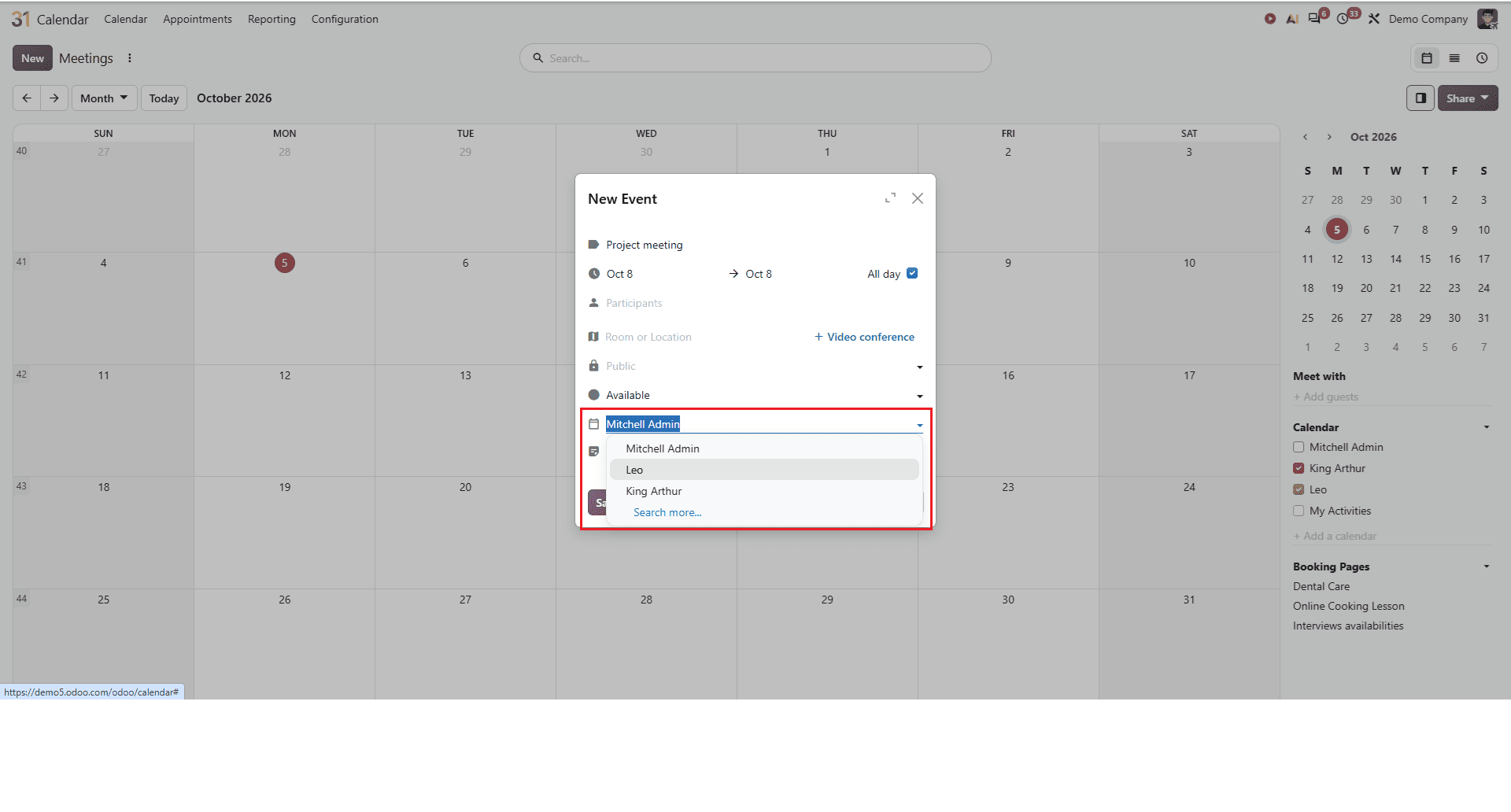
Task: Open the Reporting menu
Action: pyautogui.click(x=272, y=19)
